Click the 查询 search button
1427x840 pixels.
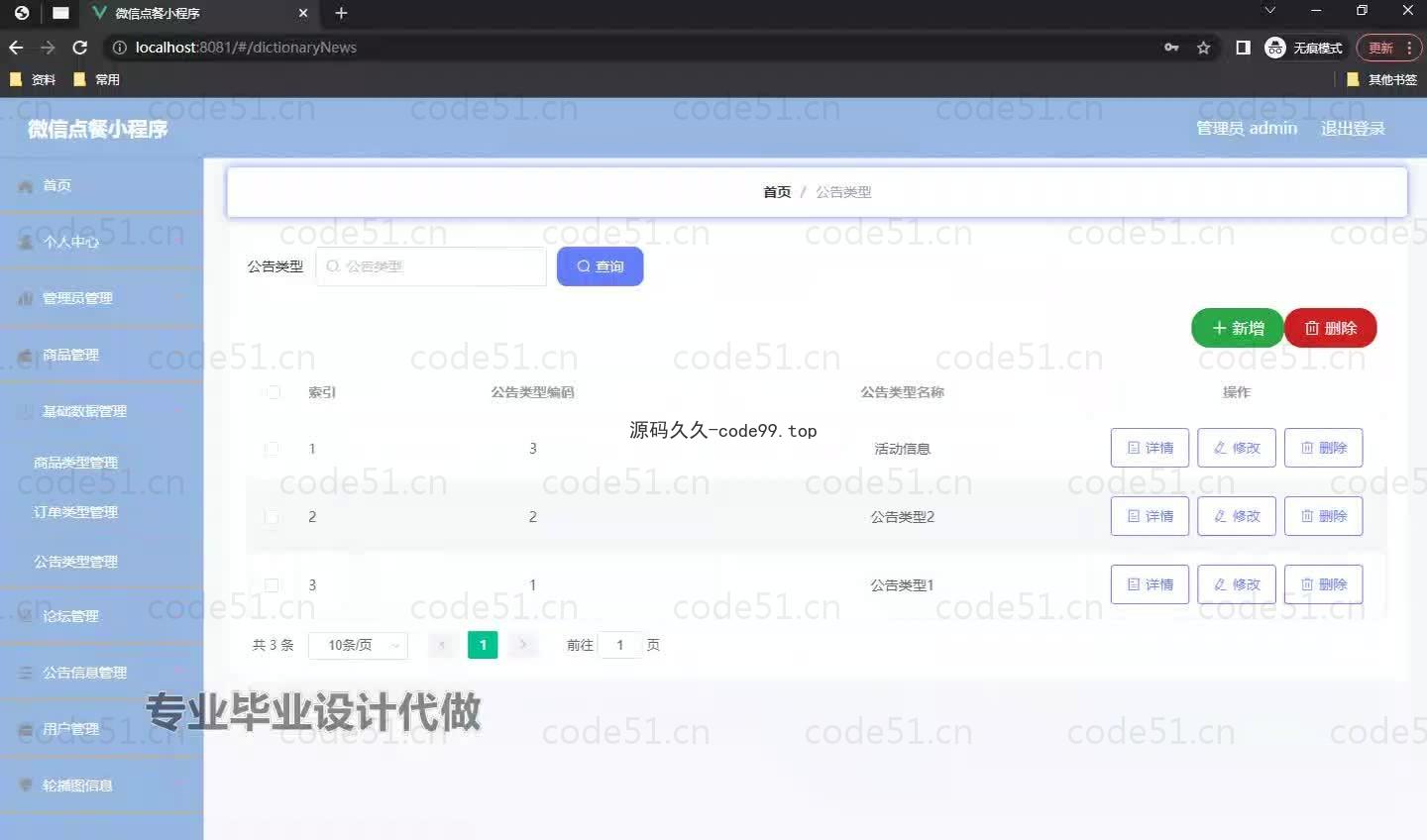point(600,266)
